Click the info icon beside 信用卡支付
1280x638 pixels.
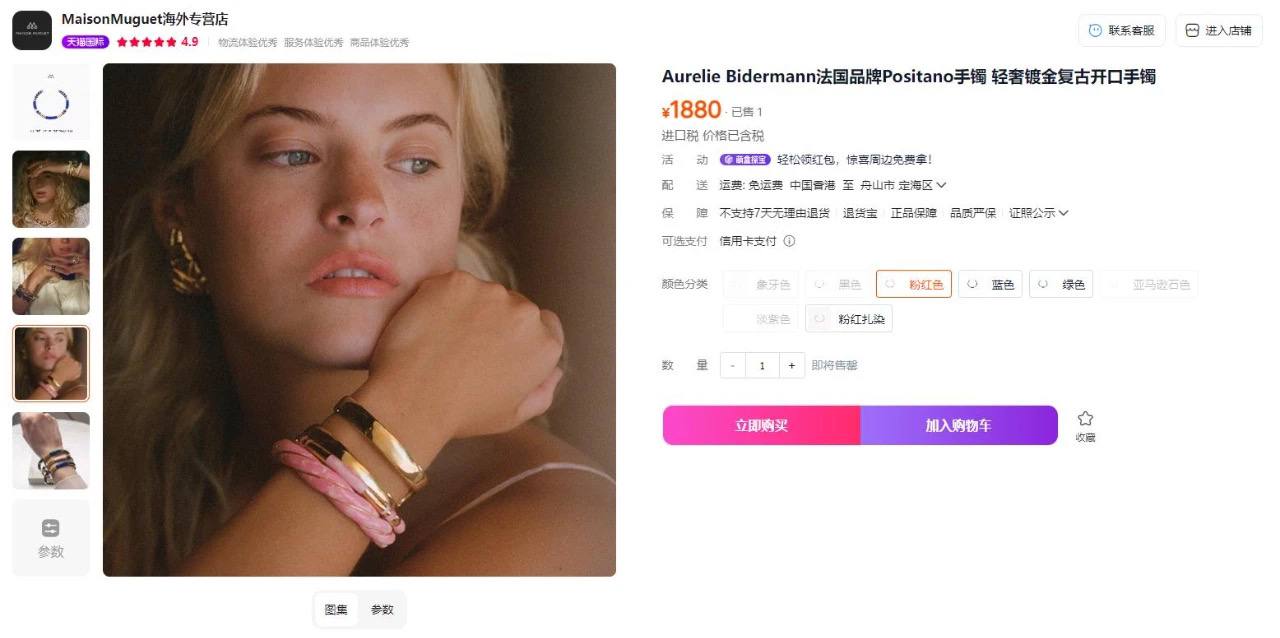pyautogui.click(x=789, y=241)
